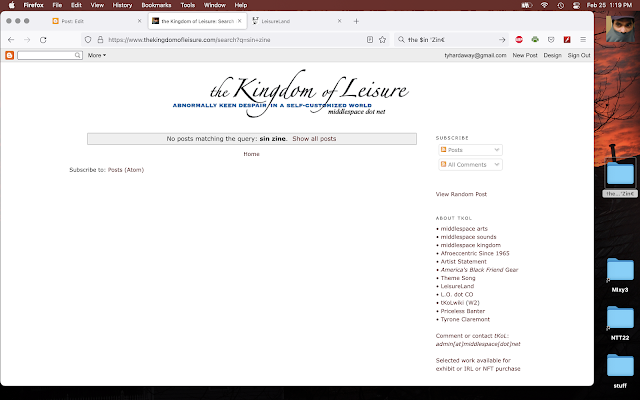Click View Random Post link
Image resolution: width=640 pixels, height=400 pixels.
tap(461, 194)
